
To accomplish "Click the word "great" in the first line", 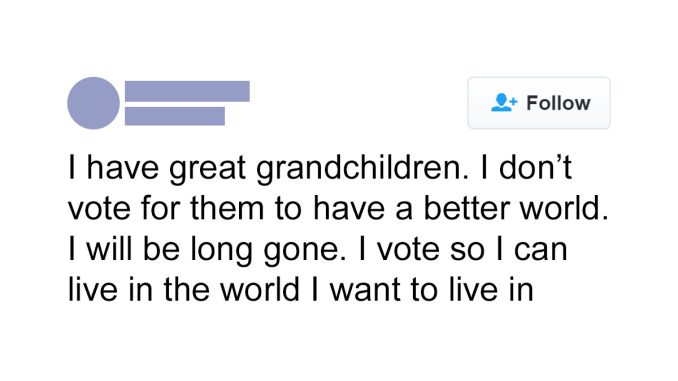I will tap(208, 169).
